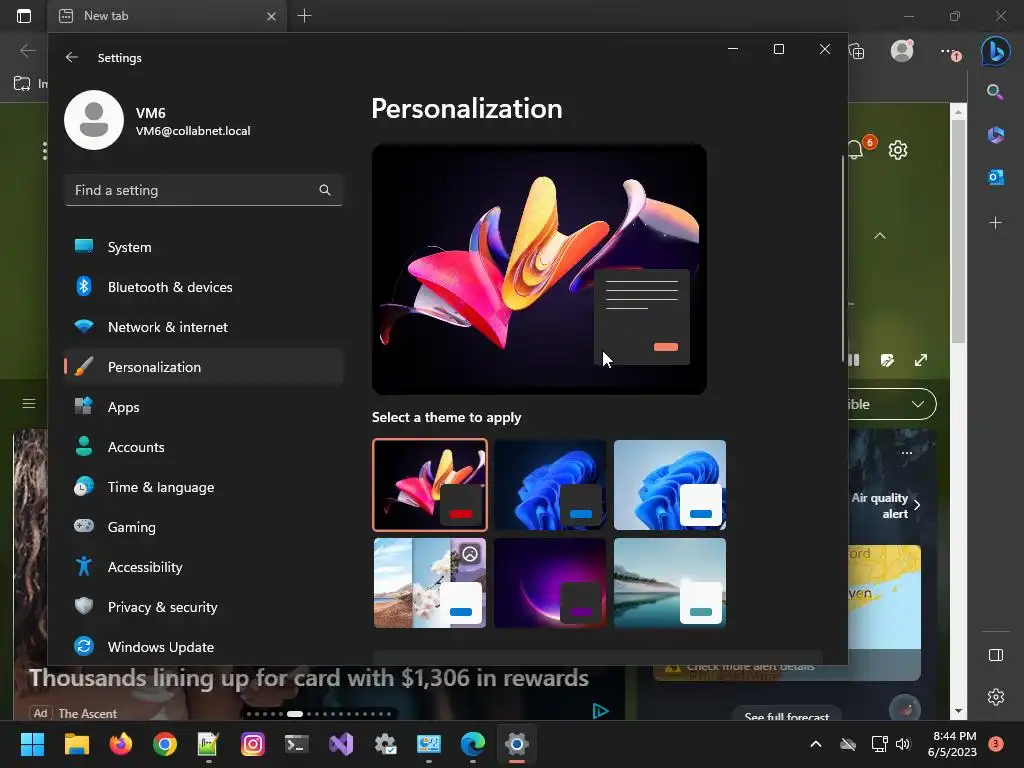Open the dropdown ending in 'ible'
Viewport: 1024px width, 768px height.
(x=892, y=404)
